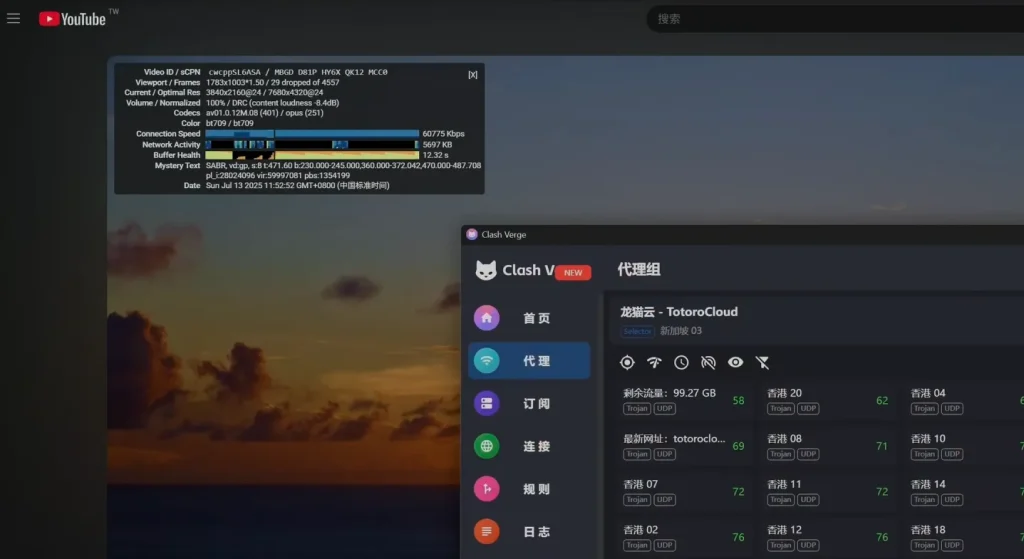Click the home icon beside 首页
The image size is (1024, 559).
pyautogui.click(x=487, y=318)
